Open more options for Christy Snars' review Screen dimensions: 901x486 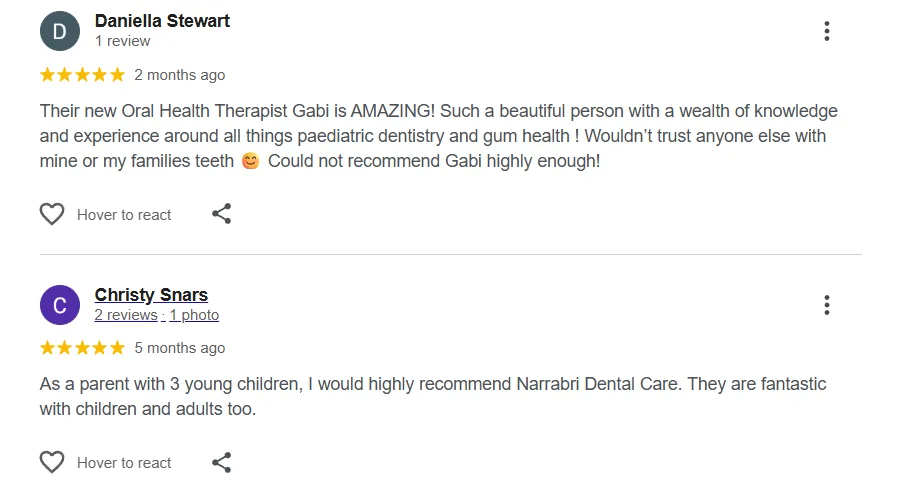click(826, 305)
